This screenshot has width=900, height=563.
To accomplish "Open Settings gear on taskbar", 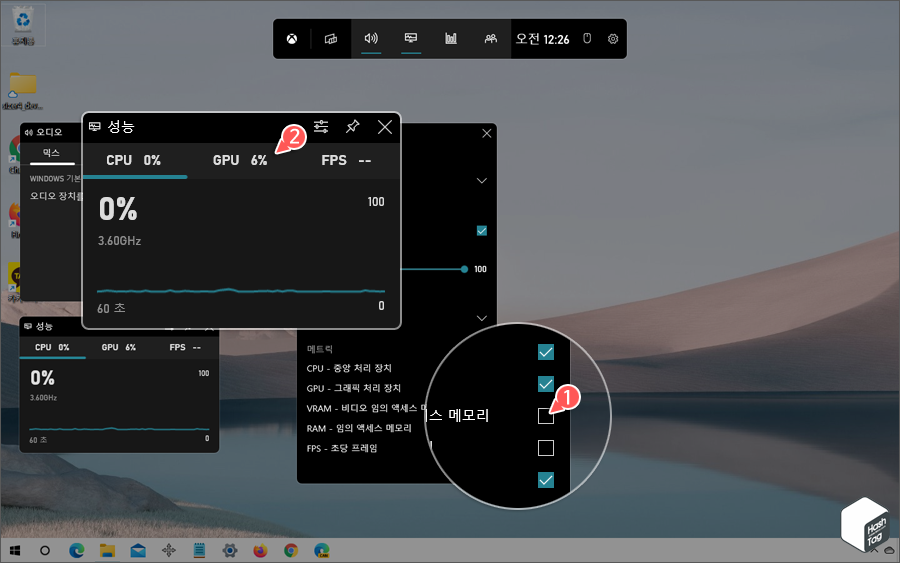I will click(230, 551).
